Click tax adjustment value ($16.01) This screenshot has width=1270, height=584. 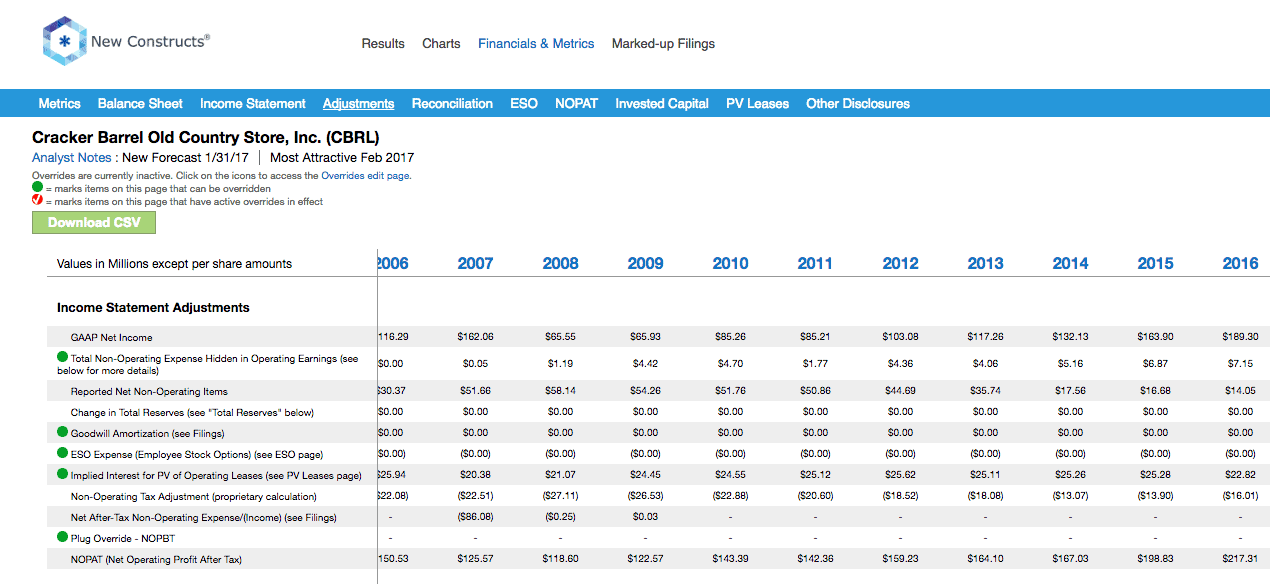1240,496
